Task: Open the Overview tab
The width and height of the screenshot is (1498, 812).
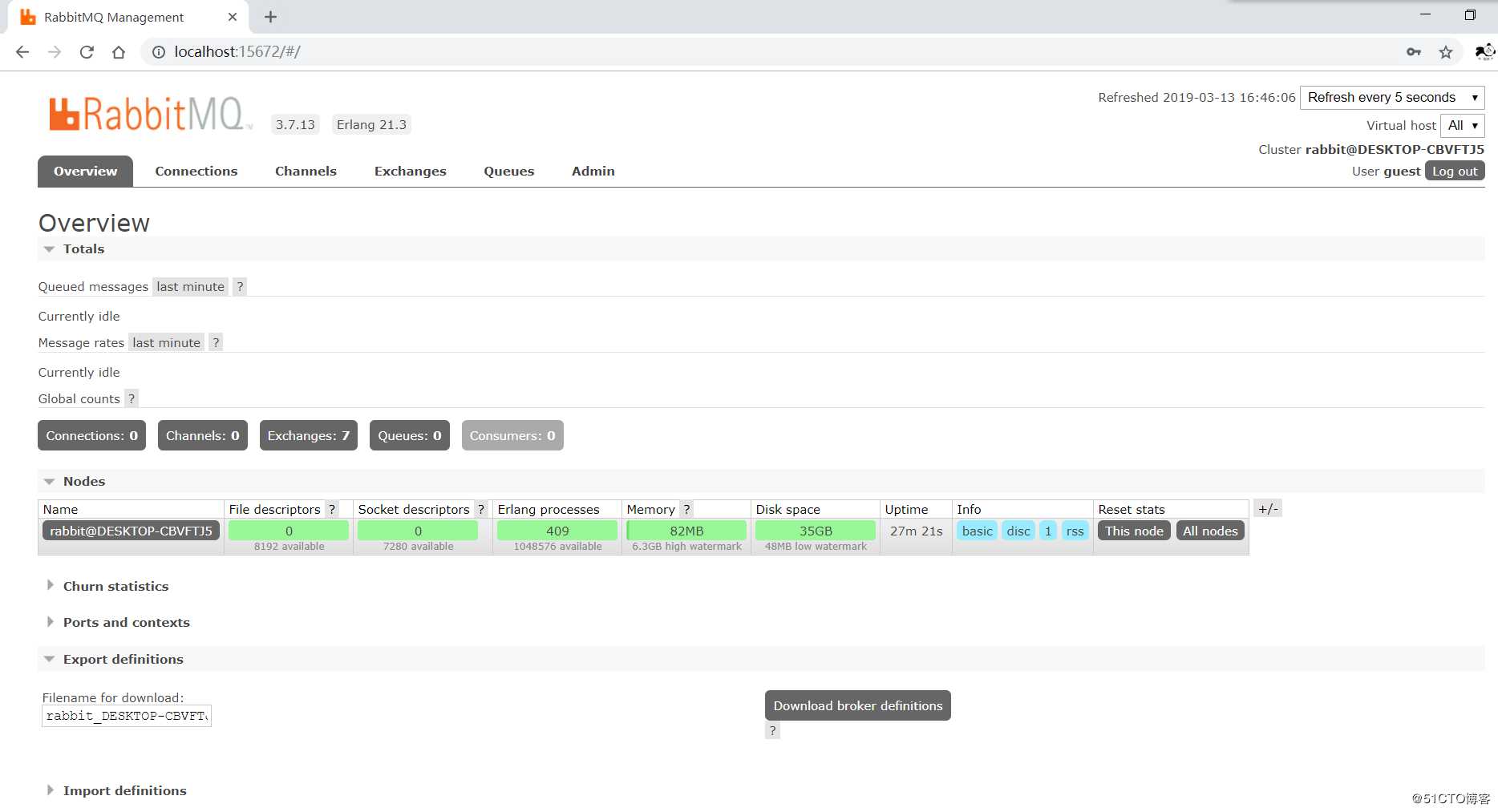Action: click(85, 172)
